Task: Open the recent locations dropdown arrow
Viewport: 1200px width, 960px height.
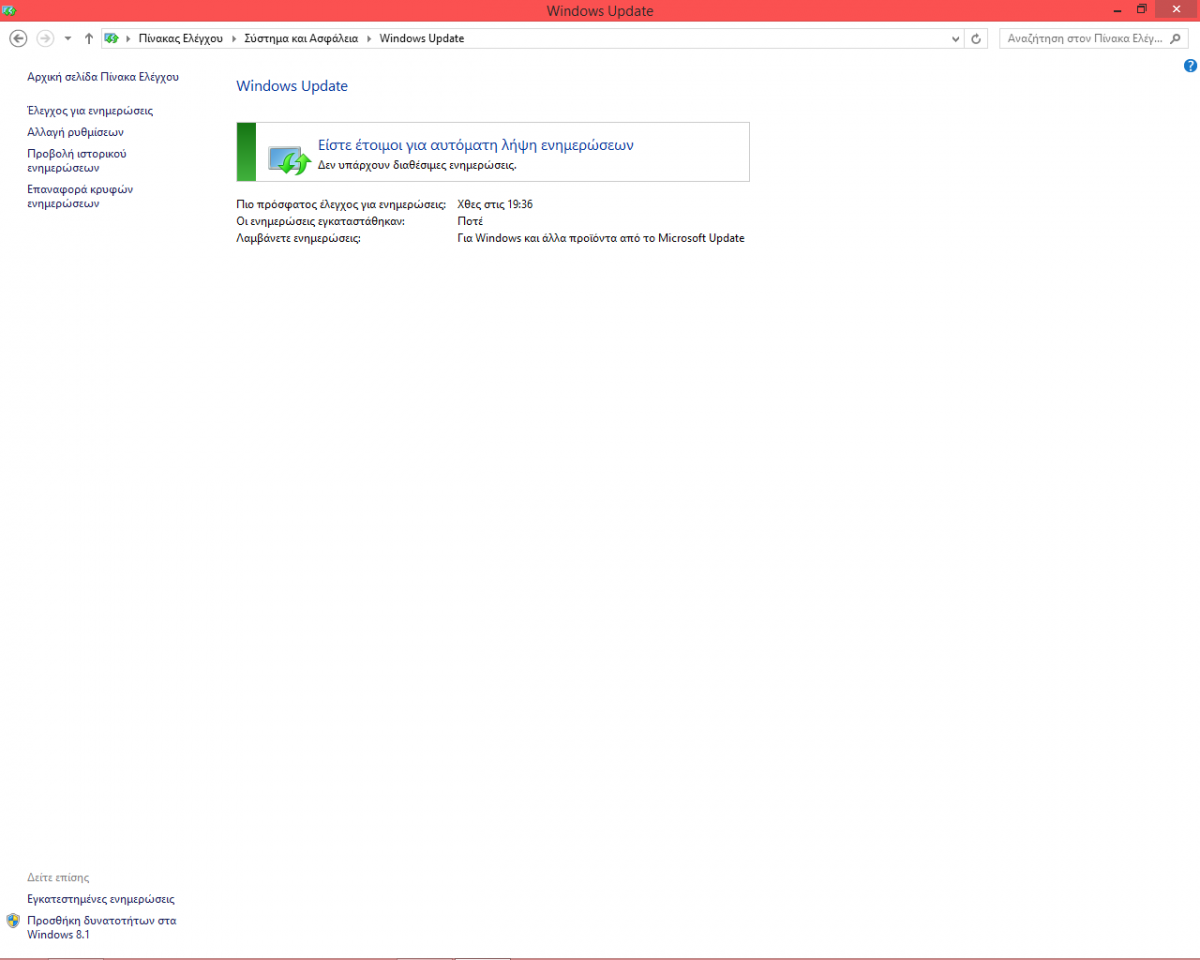Action: (68, 38)
